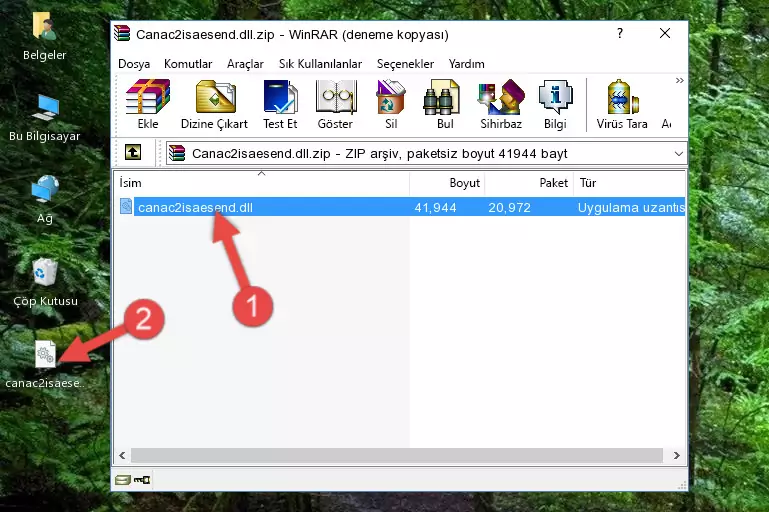Click the horizontal scrollbar track
Image resolution: width=769 pixels, height=512 pixels.
(397, 456)
